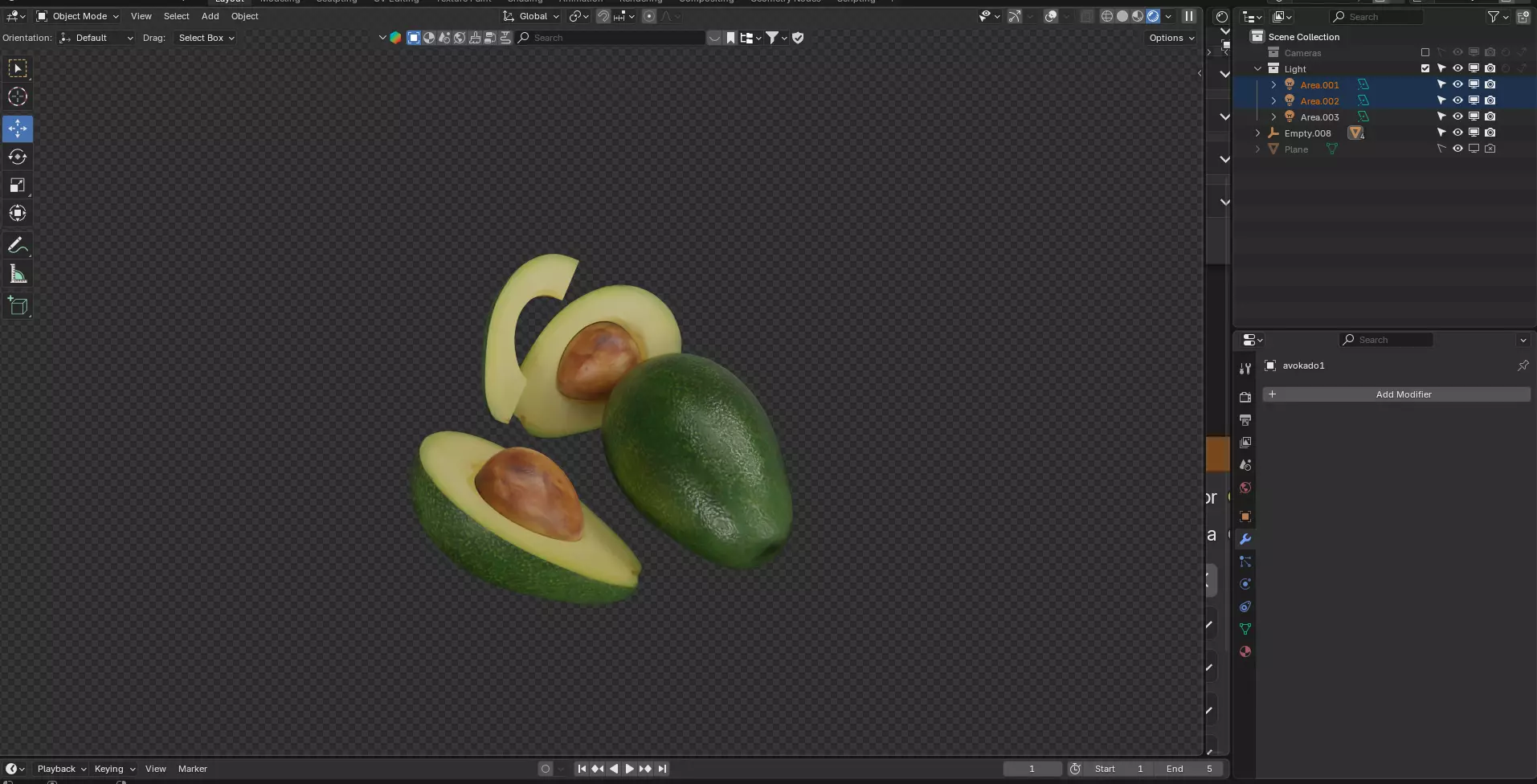Open the Object menu
Viewport: 1537px width, 784px height.
click(x=244, y=16)
